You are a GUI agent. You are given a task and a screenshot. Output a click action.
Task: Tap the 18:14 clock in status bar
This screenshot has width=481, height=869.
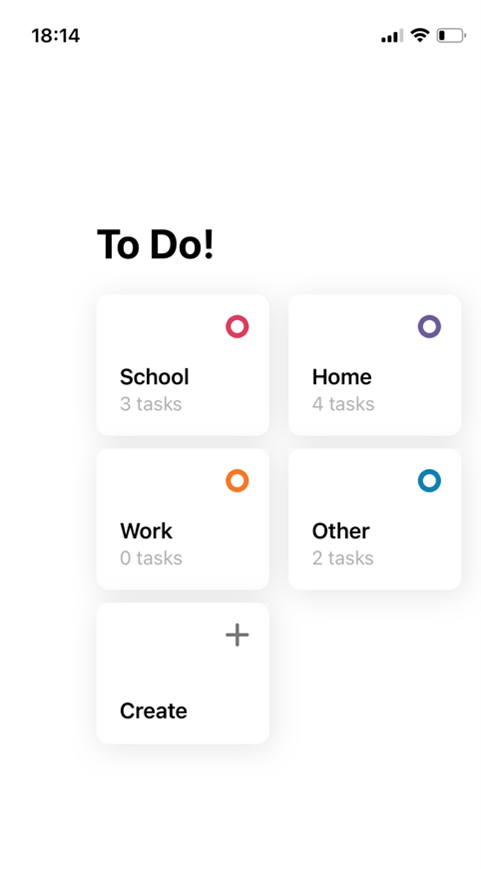55,36
